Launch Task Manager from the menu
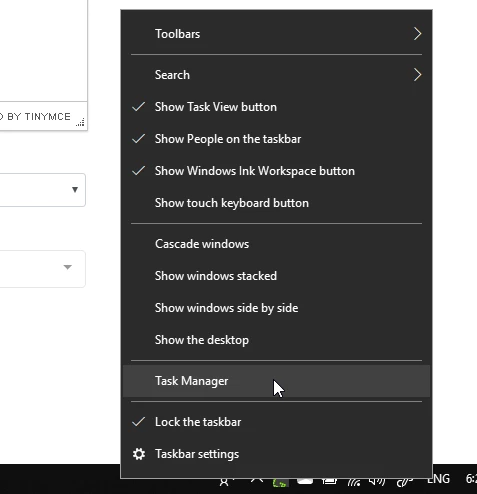Screen dimensions: 477x494 click(x=276, y=381)
